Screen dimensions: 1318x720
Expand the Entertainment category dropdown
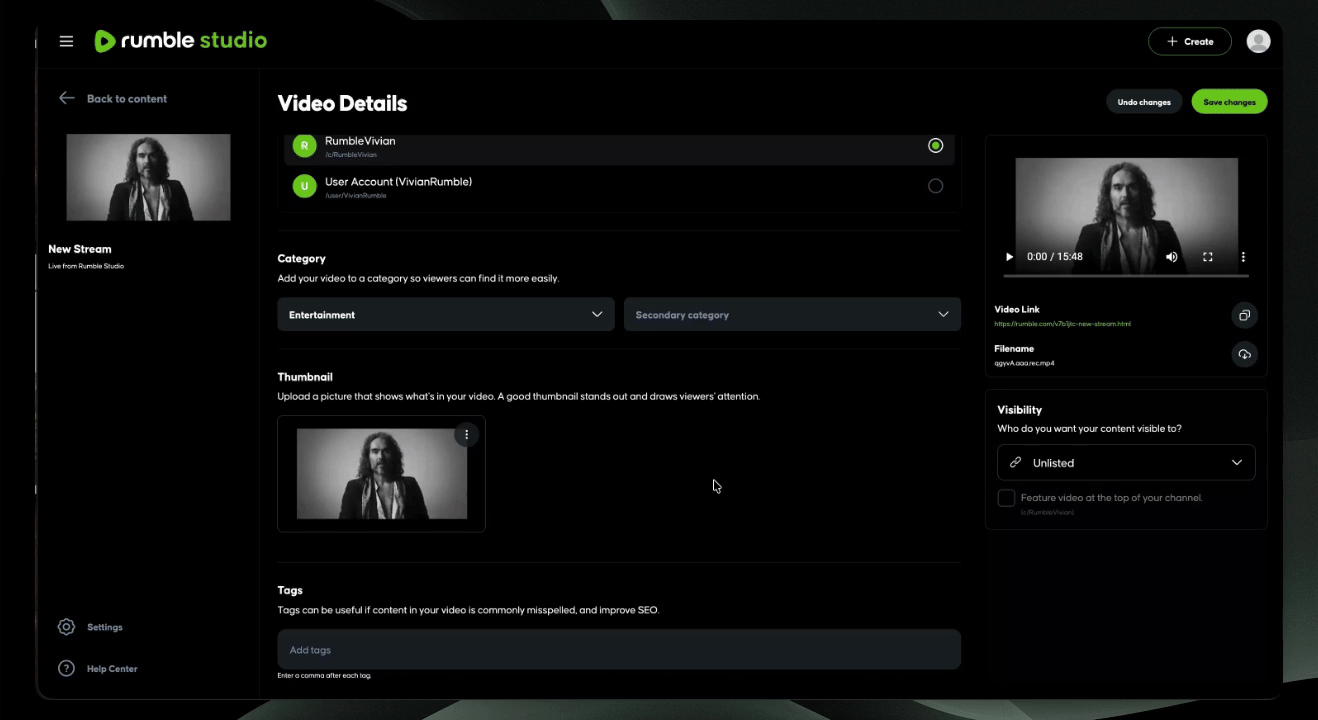click(x=446, y=314)
